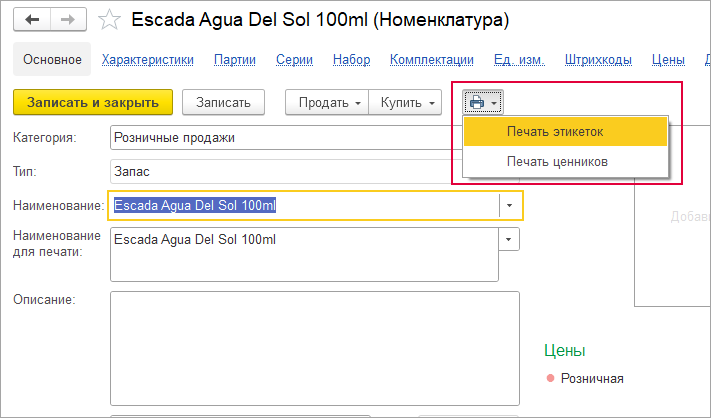Image resolution: width=711 pixels, height=418 pixels.
Task: Expand the Купить dropdown button
Action: click(x=405, y=102)
